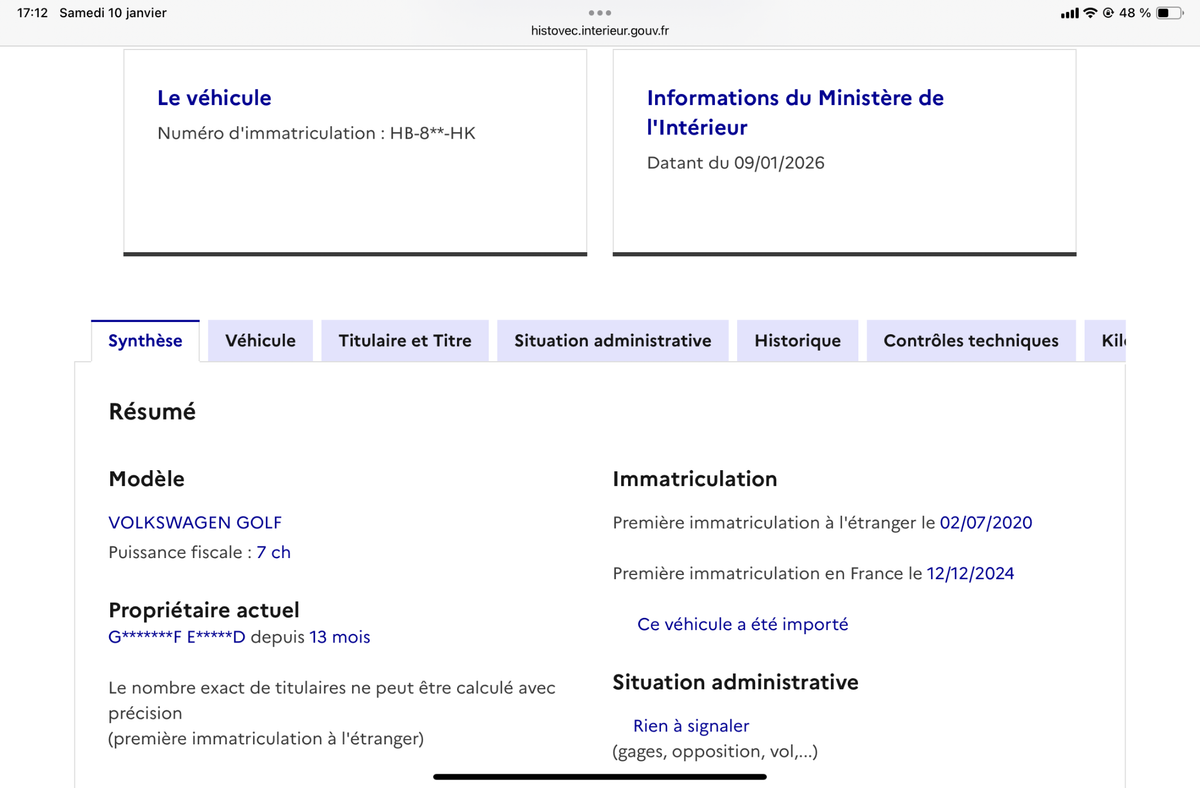1200x788 pixels.
Task: Tap the Wi-Fi status icon
Action: tap(1090, 13)
